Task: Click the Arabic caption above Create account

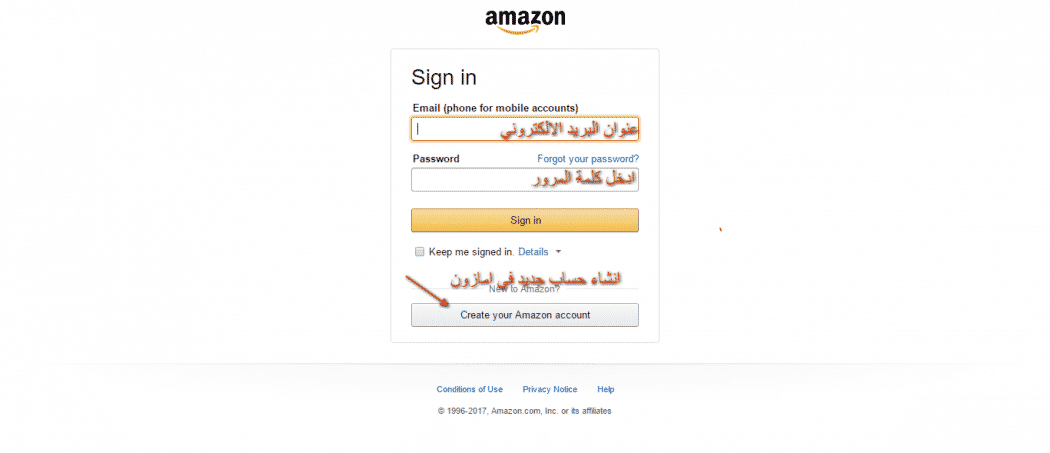Action: (x=537, y=279)
